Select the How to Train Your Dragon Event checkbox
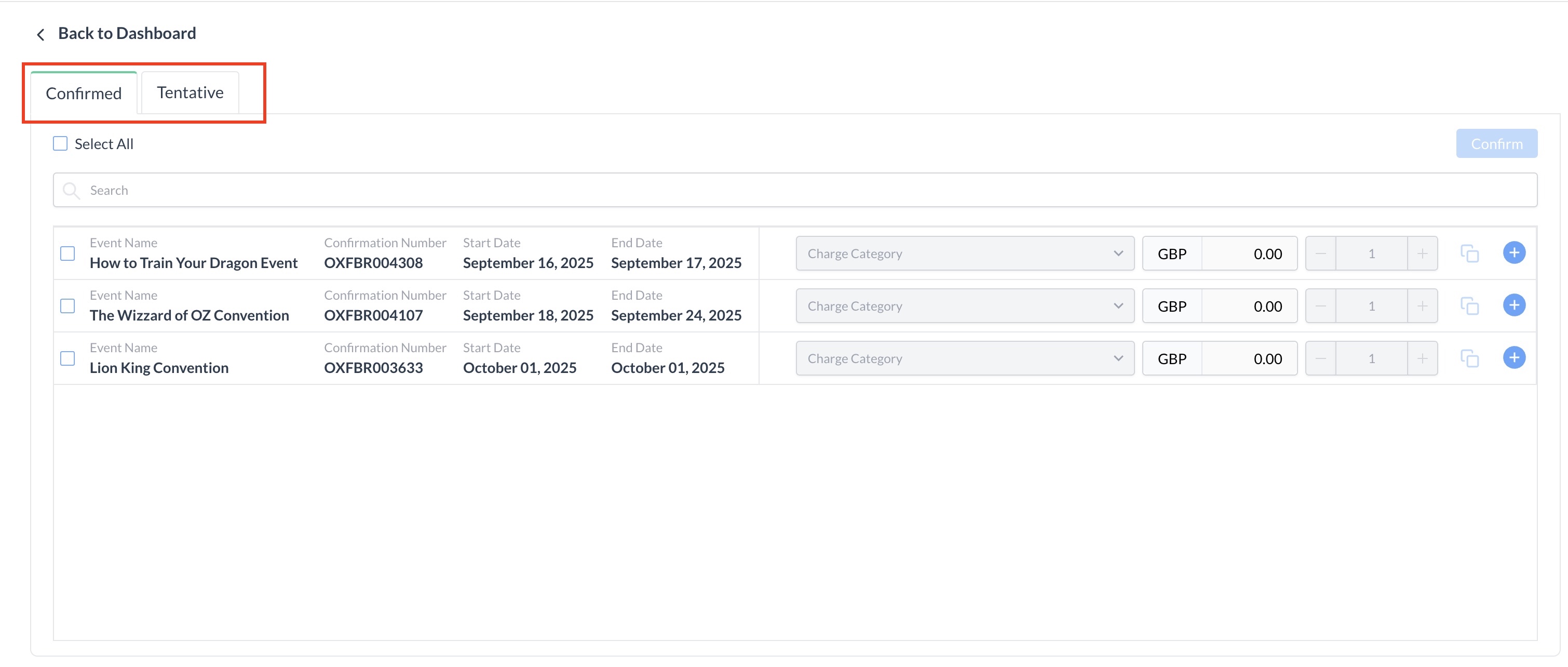 click(x=67, y=254)
